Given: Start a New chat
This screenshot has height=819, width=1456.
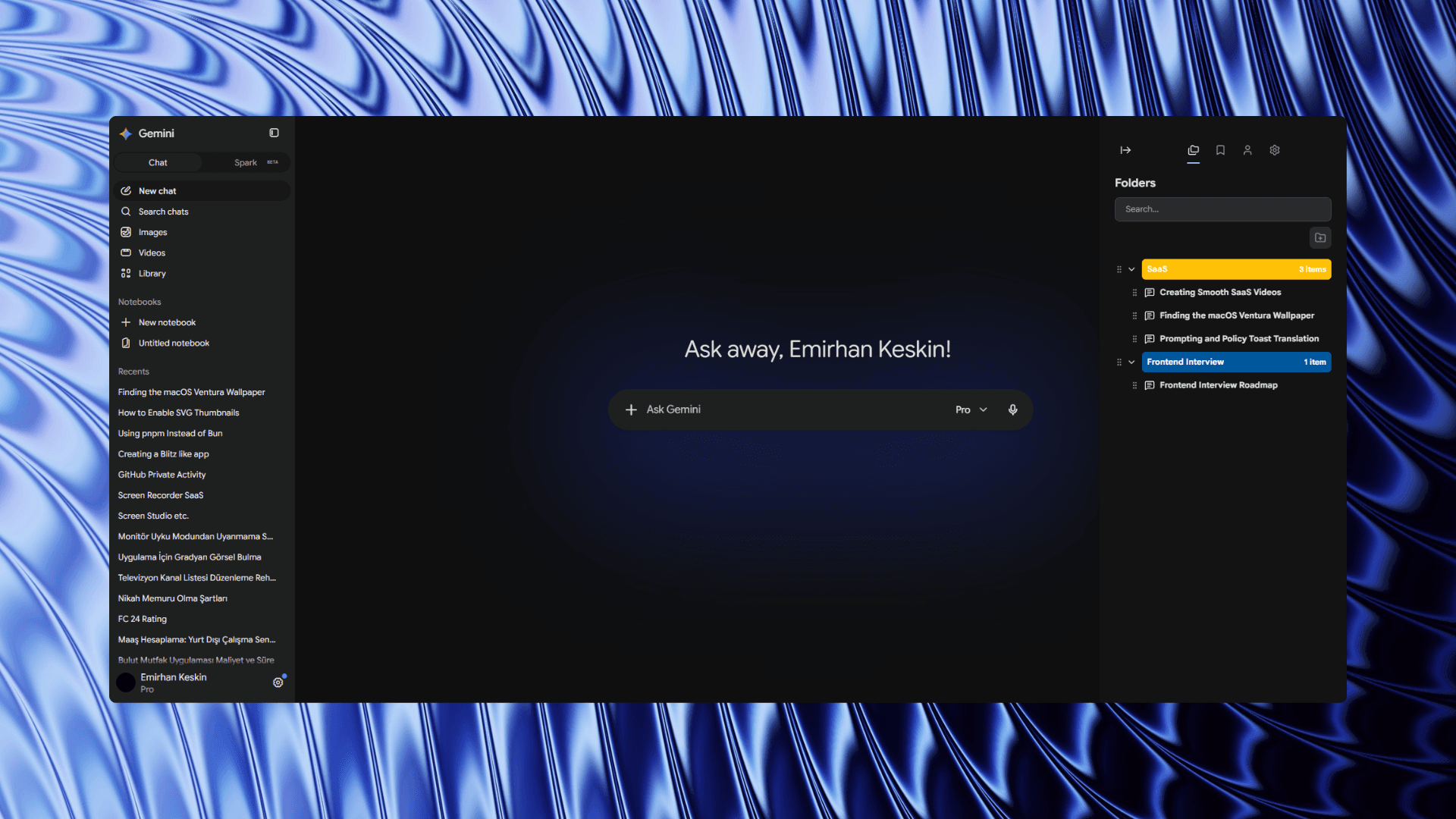Looking at the screenshot, I should pos(202,191).
